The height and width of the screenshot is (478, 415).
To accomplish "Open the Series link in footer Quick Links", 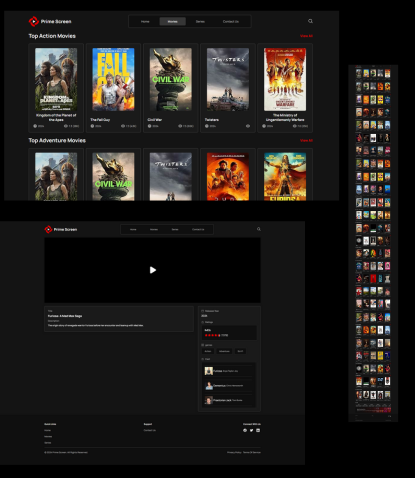I will pos(48,443).
